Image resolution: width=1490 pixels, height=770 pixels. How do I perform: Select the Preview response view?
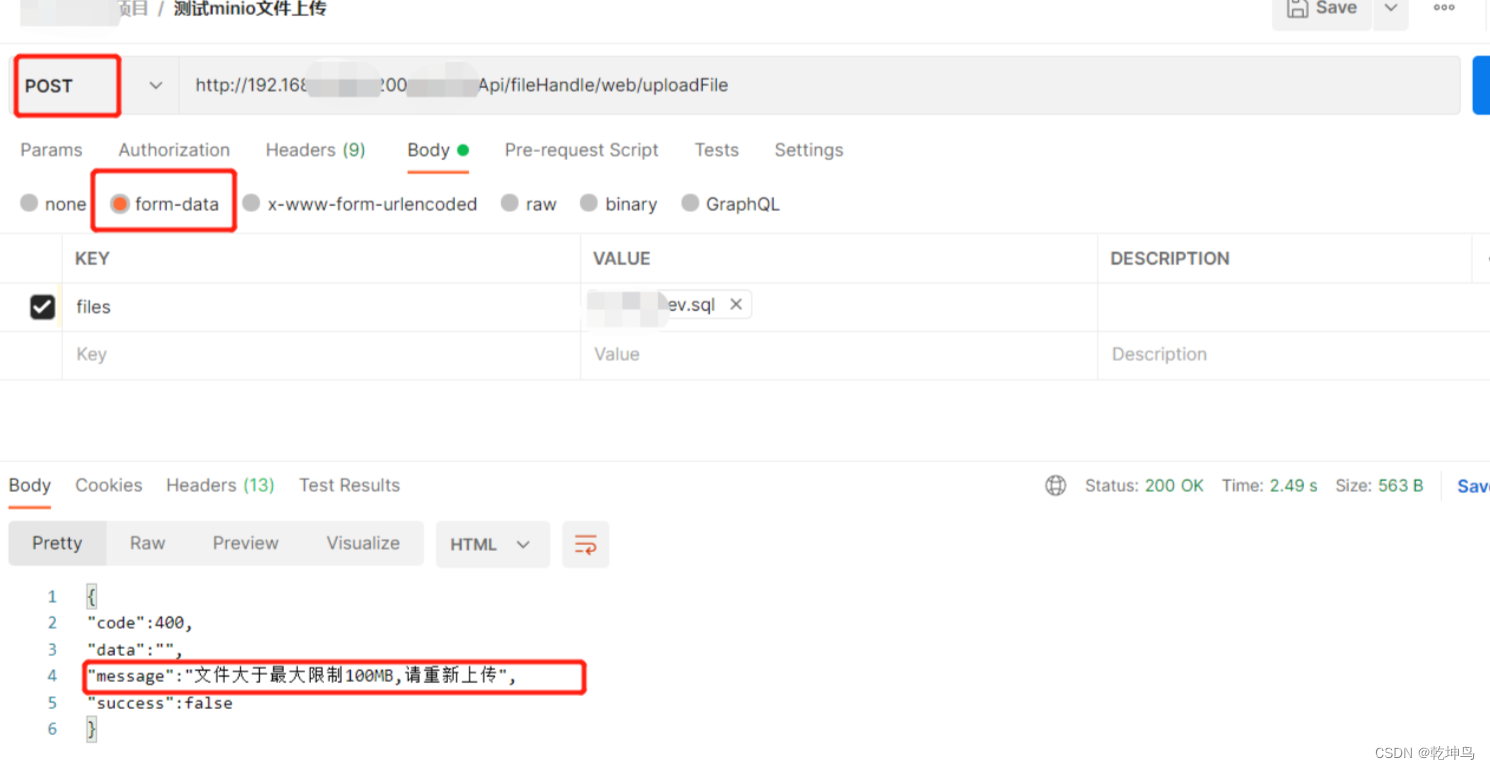245,544
